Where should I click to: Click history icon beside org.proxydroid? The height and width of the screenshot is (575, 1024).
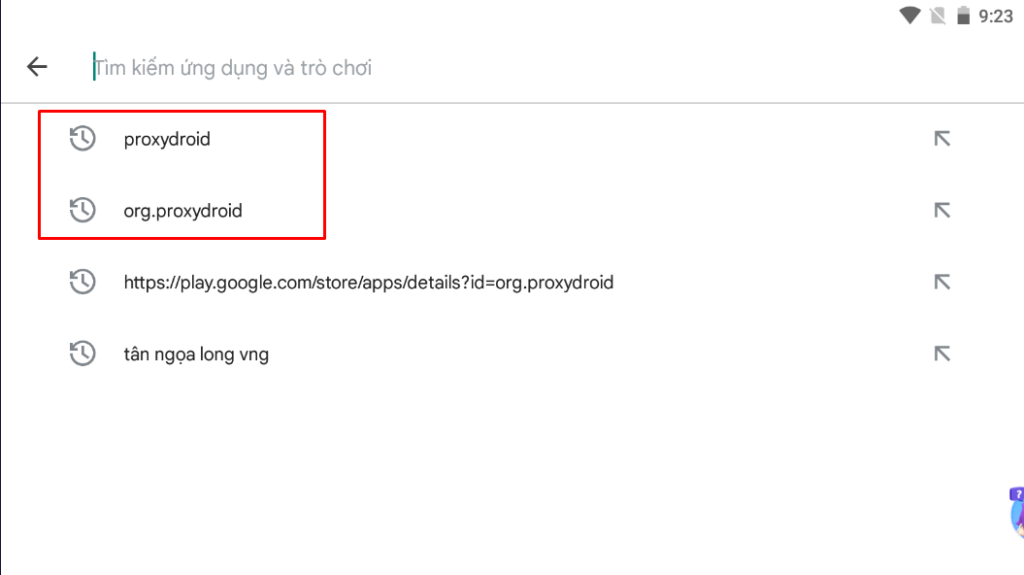point(82,210)
